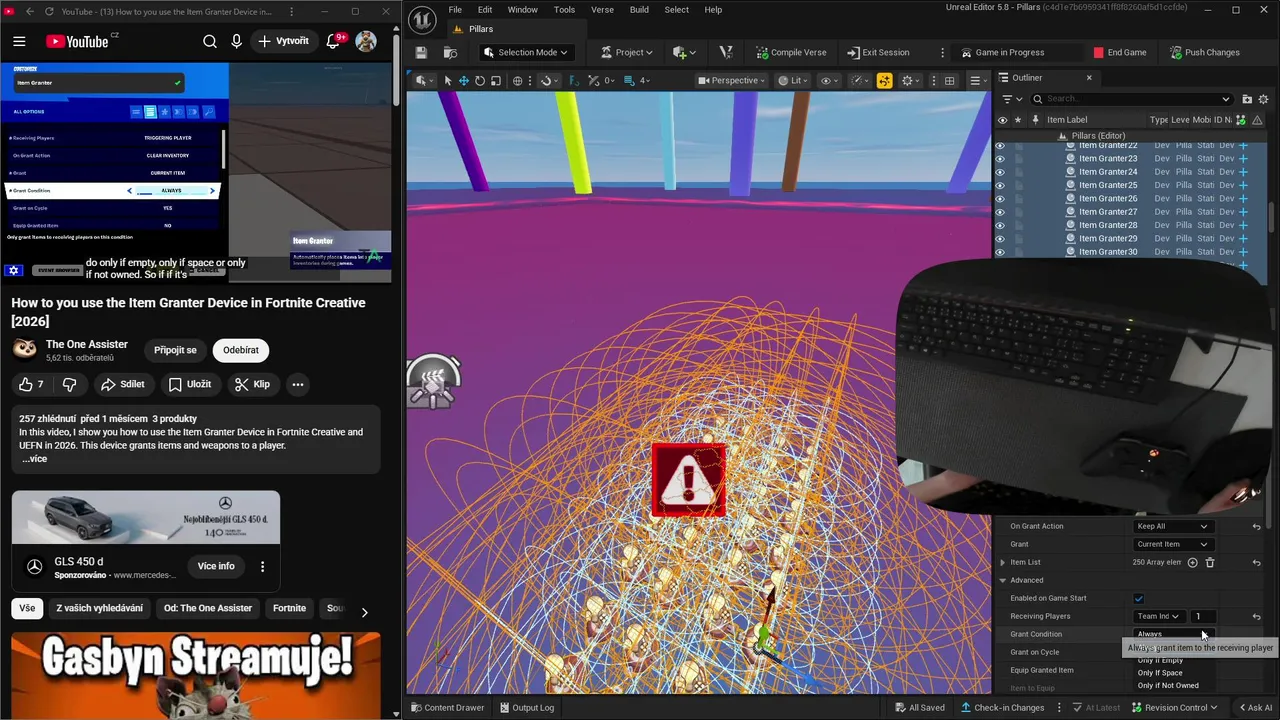Save current level with the floppy disk icon

click(x=421, y=52)
